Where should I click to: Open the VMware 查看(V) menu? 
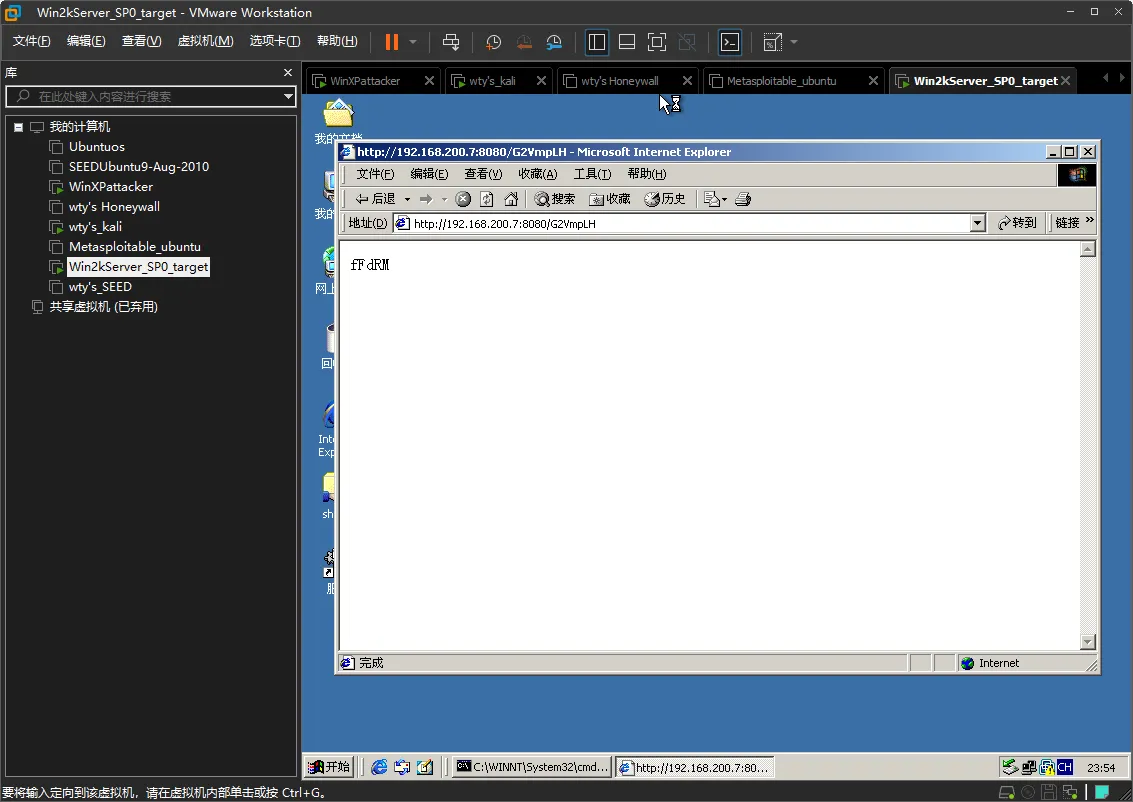(141, 41)
